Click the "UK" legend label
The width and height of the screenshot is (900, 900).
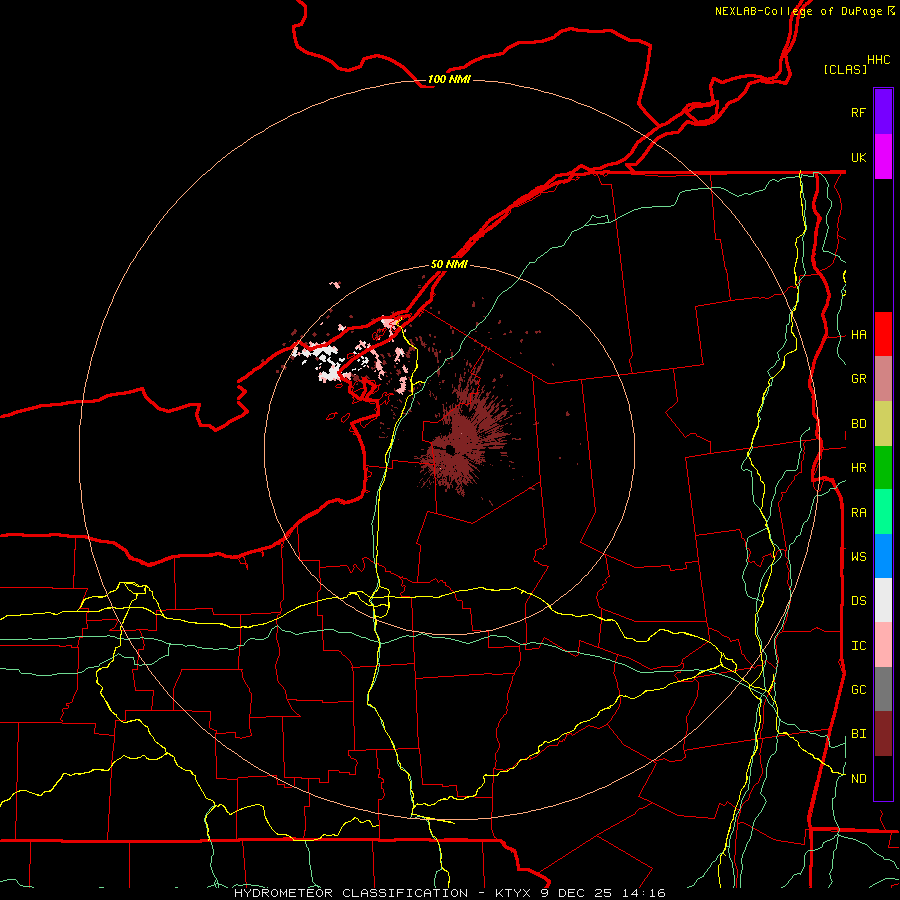click(x=858, y=157)
